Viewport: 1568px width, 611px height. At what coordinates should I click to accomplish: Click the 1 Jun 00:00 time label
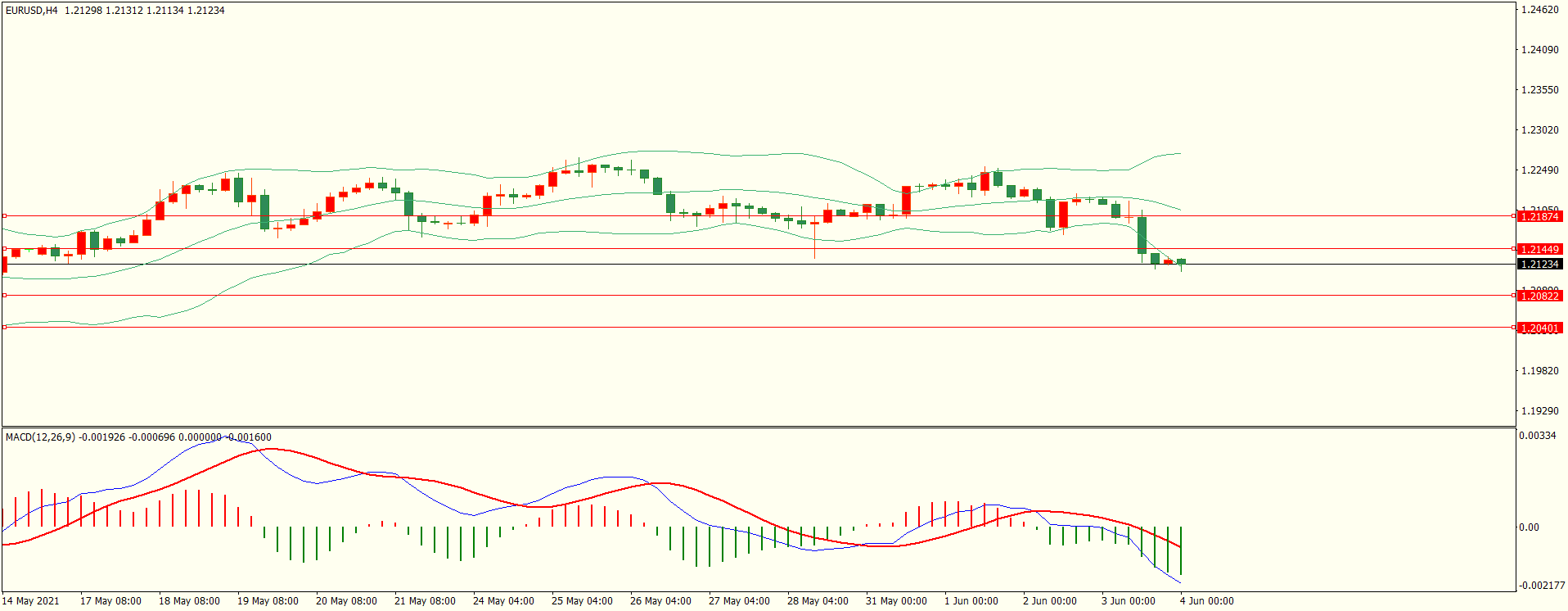pos(971,601)
